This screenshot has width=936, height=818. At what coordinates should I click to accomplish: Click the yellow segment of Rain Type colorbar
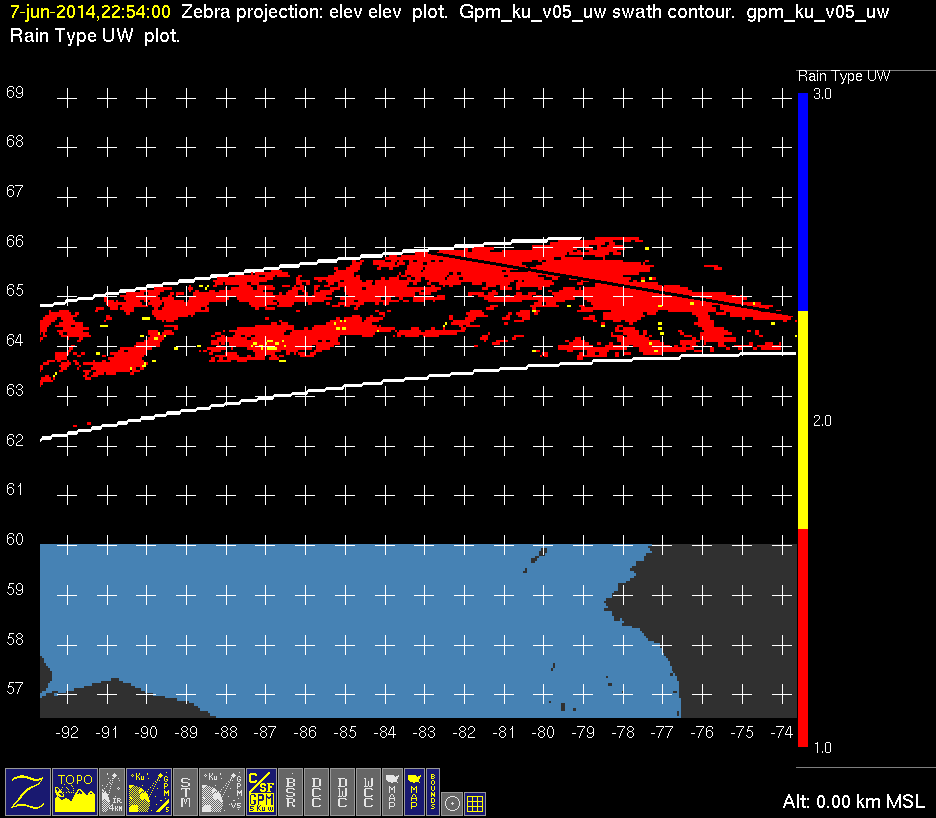pos(803,420)
